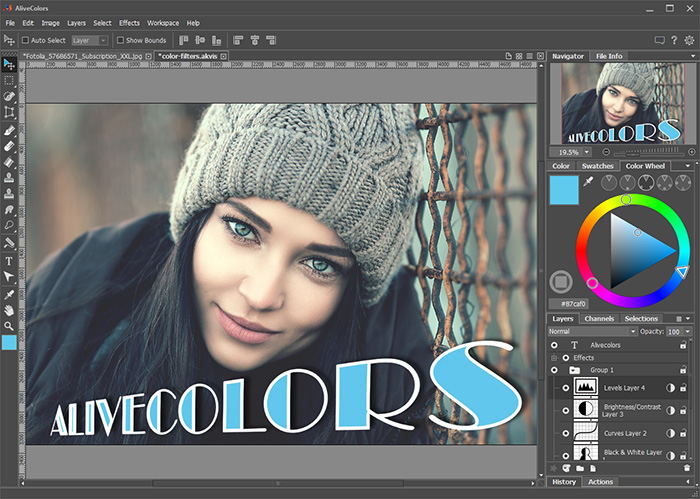The image size is (700, 499).
Task: Collapse the Effects tree expander
Action: (554, 358)
